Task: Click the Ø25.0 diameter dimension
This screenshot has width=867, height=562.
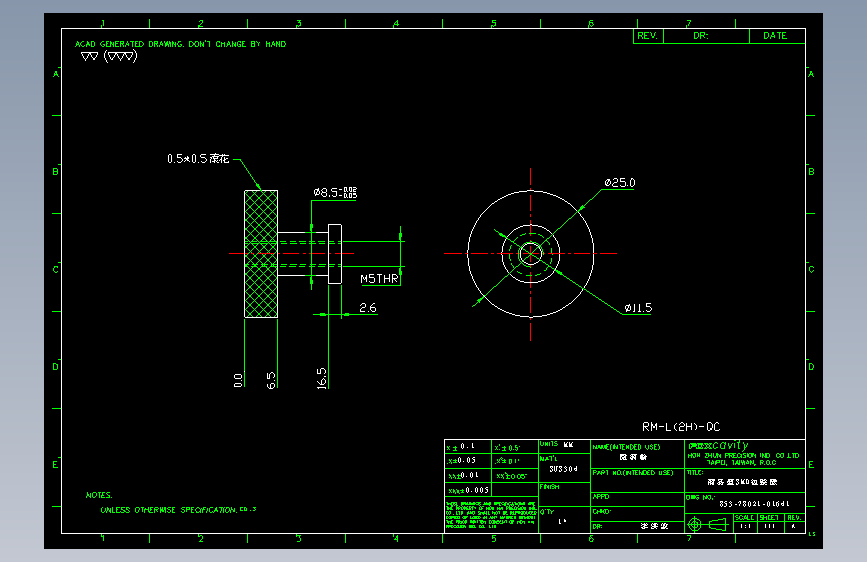Action: coord(620,183)
